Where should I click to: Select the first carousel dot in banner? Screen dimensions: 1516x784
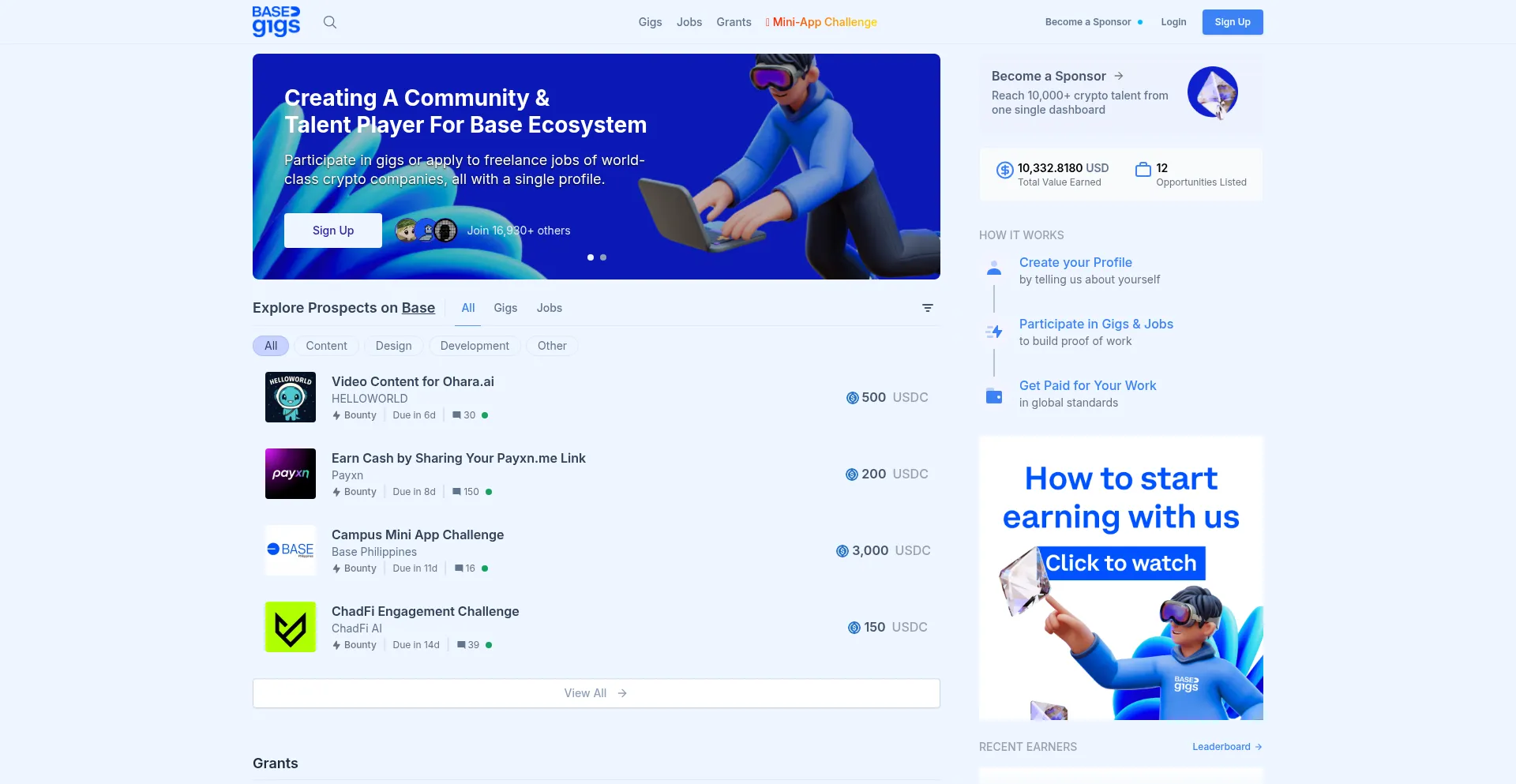[x=591, y=257]
